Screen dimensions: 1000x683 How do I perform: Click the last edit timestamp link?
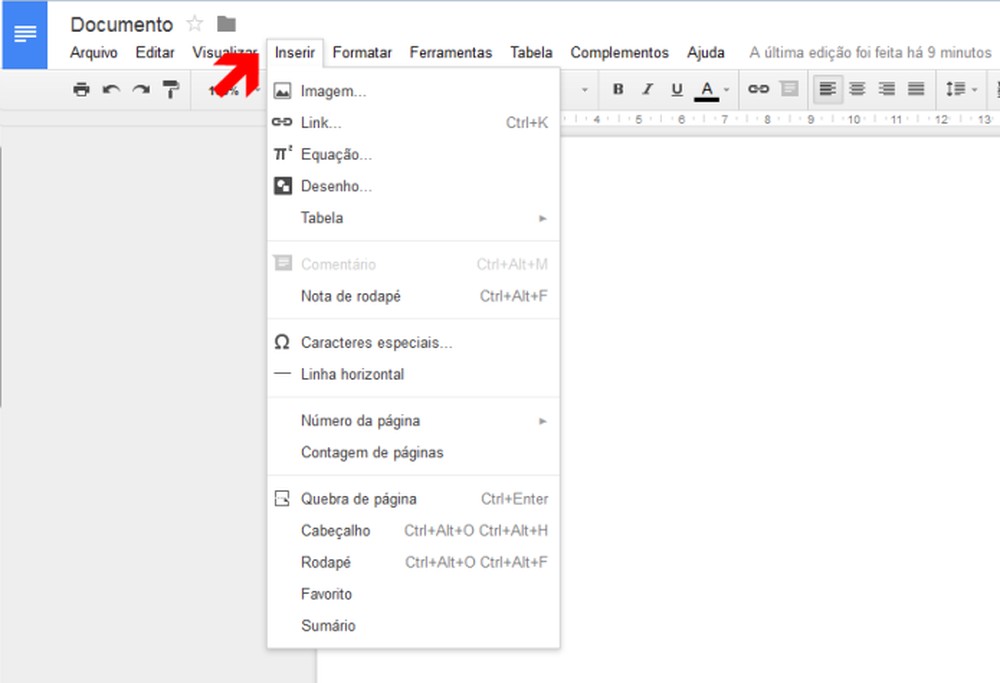tap(868, 52)
